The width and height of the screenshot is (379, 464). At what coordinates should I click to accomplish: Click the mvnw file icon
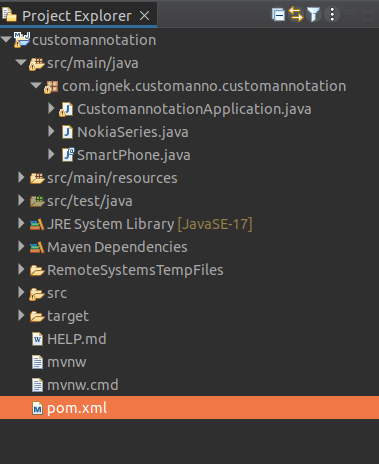pyautogui.click(x=37, y=362)
